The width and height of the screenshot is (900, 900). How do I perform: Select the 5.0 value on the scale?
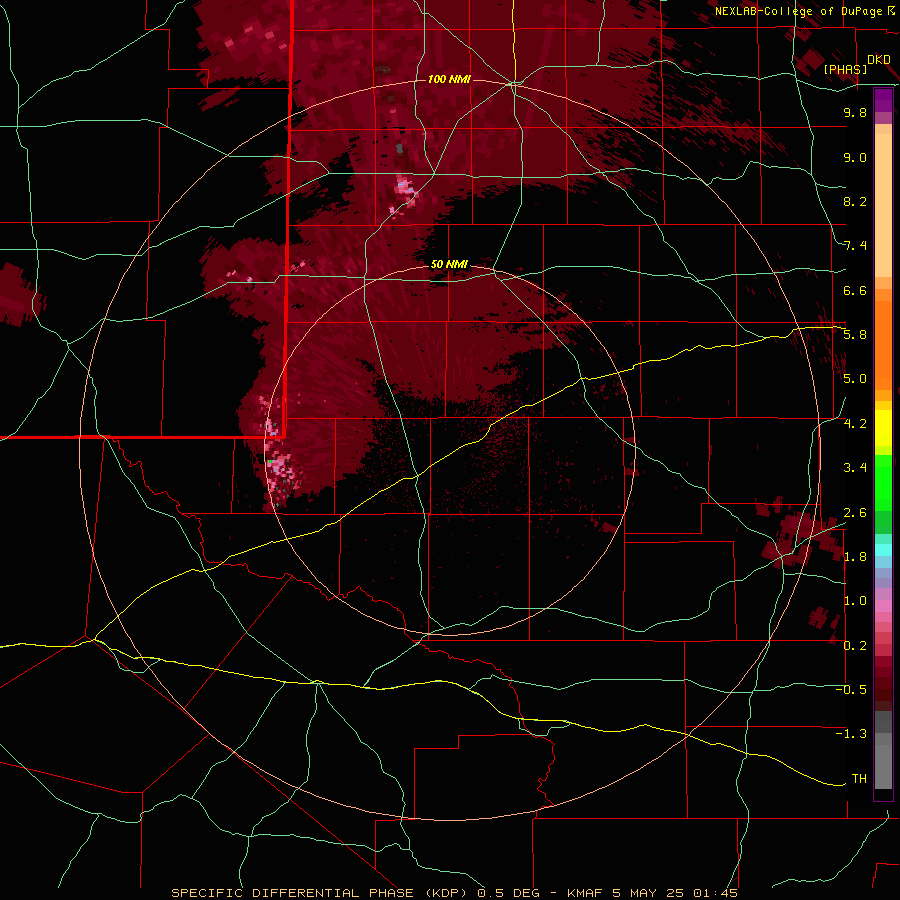tap(855, 379)
